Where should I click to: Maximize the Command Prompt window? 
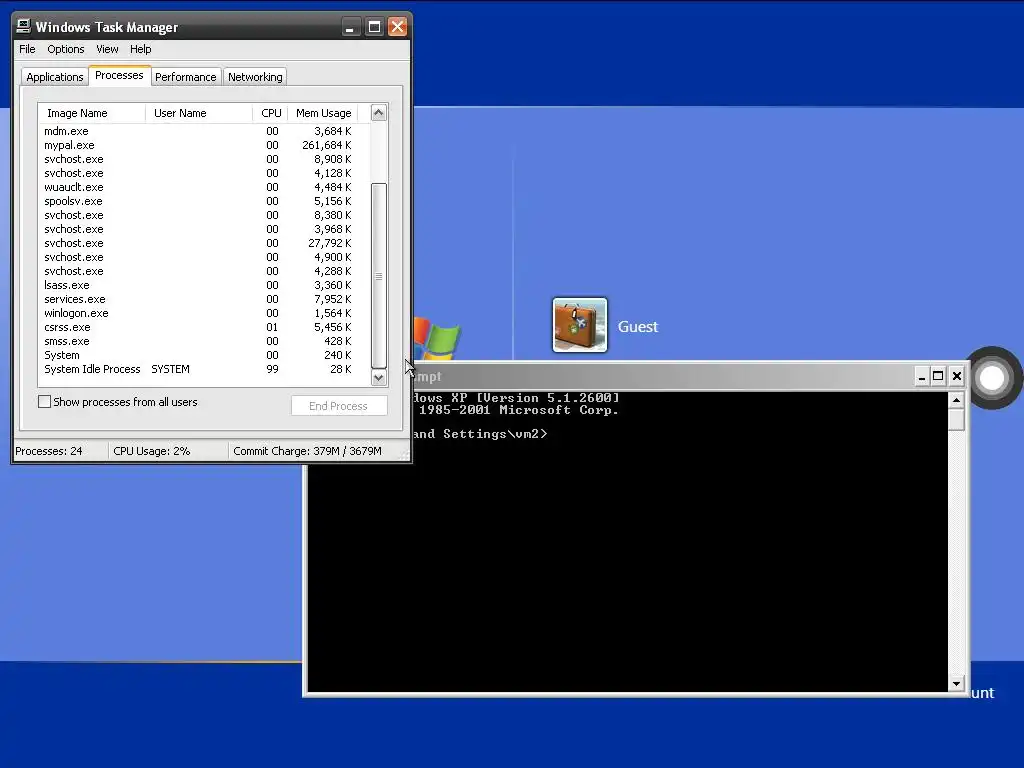(x=938, y=376)
